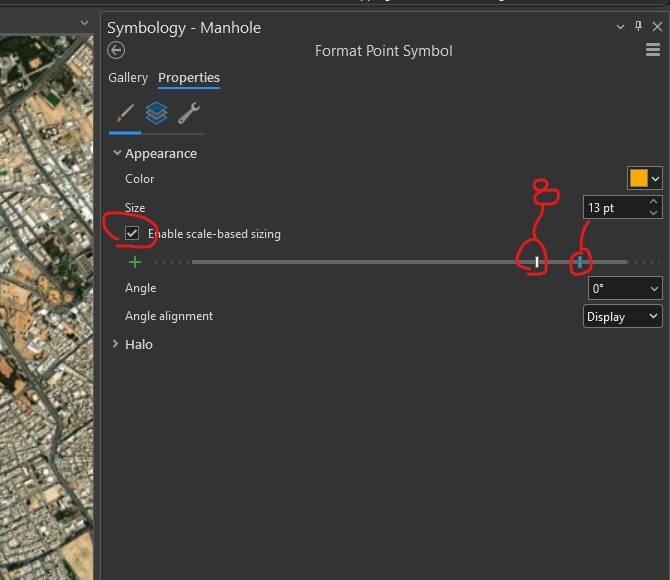670x580 pixels.
Task: Open the Angle dropdown
Action: pyautogui.click(x=625, y=289)
